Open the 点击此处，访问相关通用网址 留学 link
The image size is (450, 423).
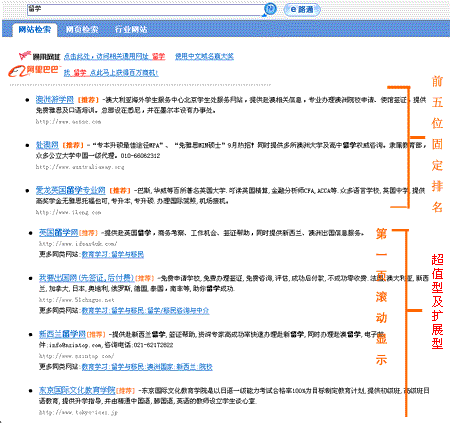click(x=114, y=57)
